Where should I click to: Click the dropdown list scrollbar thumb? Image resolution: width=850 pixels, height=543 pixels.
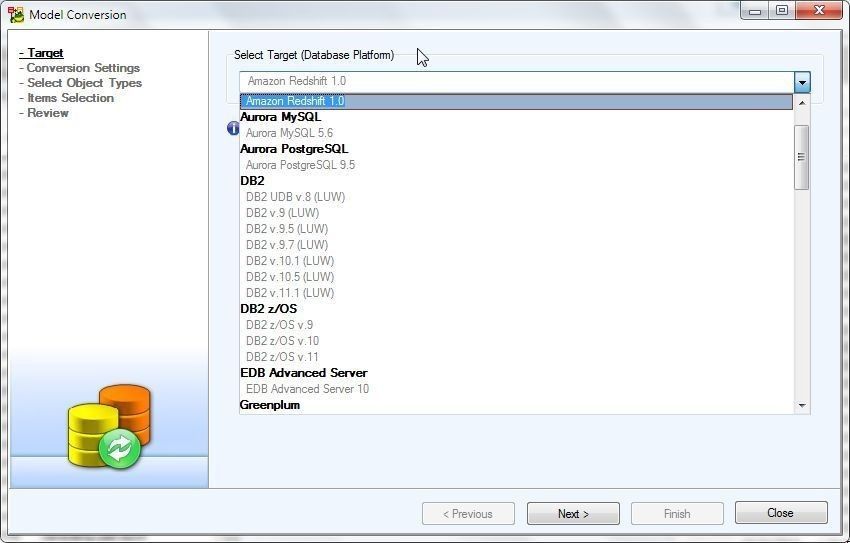click(x=802, y=157)
